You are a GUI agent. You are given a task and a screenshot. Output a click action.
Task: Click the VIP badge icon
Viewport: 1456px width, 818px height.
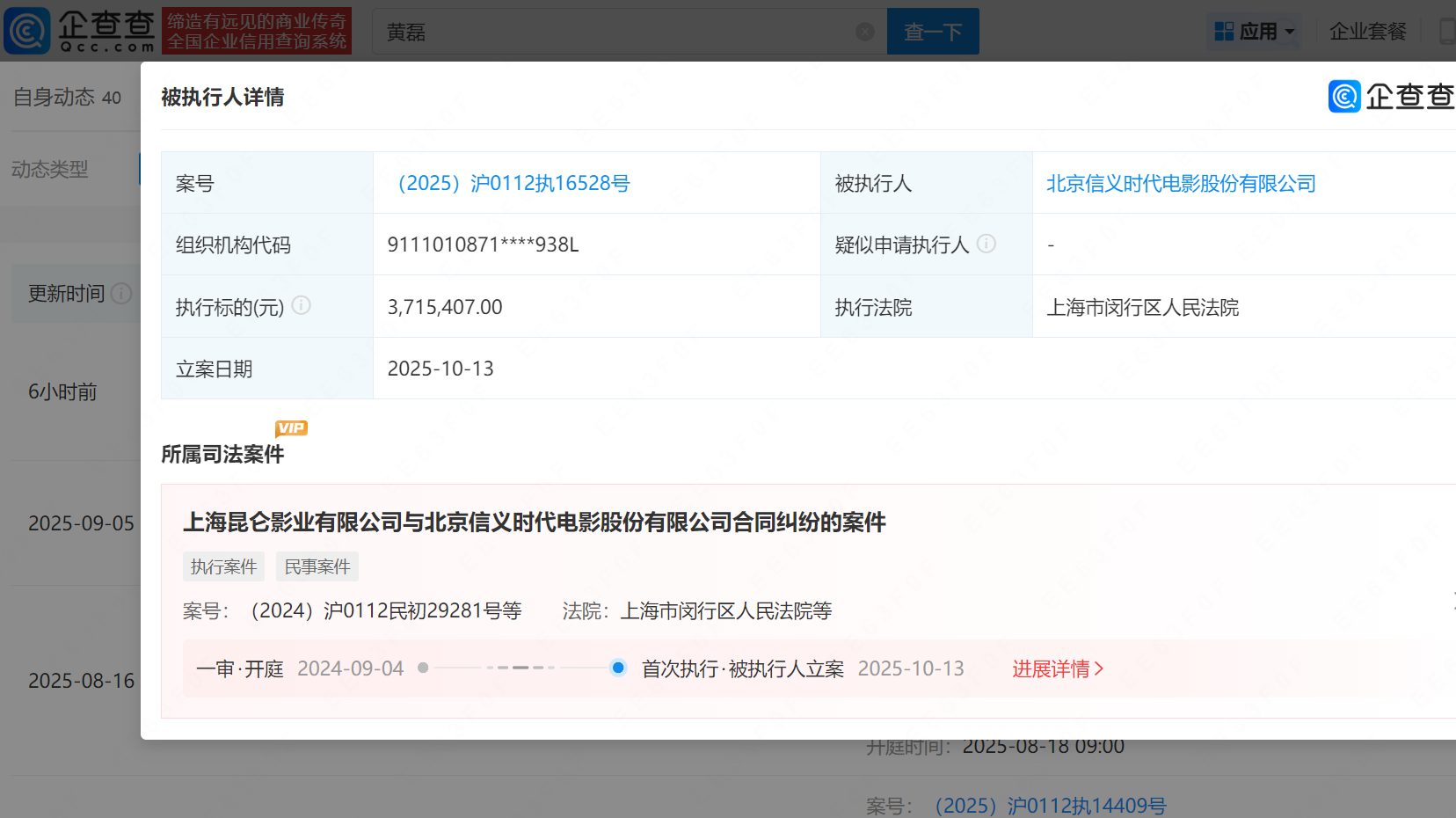coord(291,428)
